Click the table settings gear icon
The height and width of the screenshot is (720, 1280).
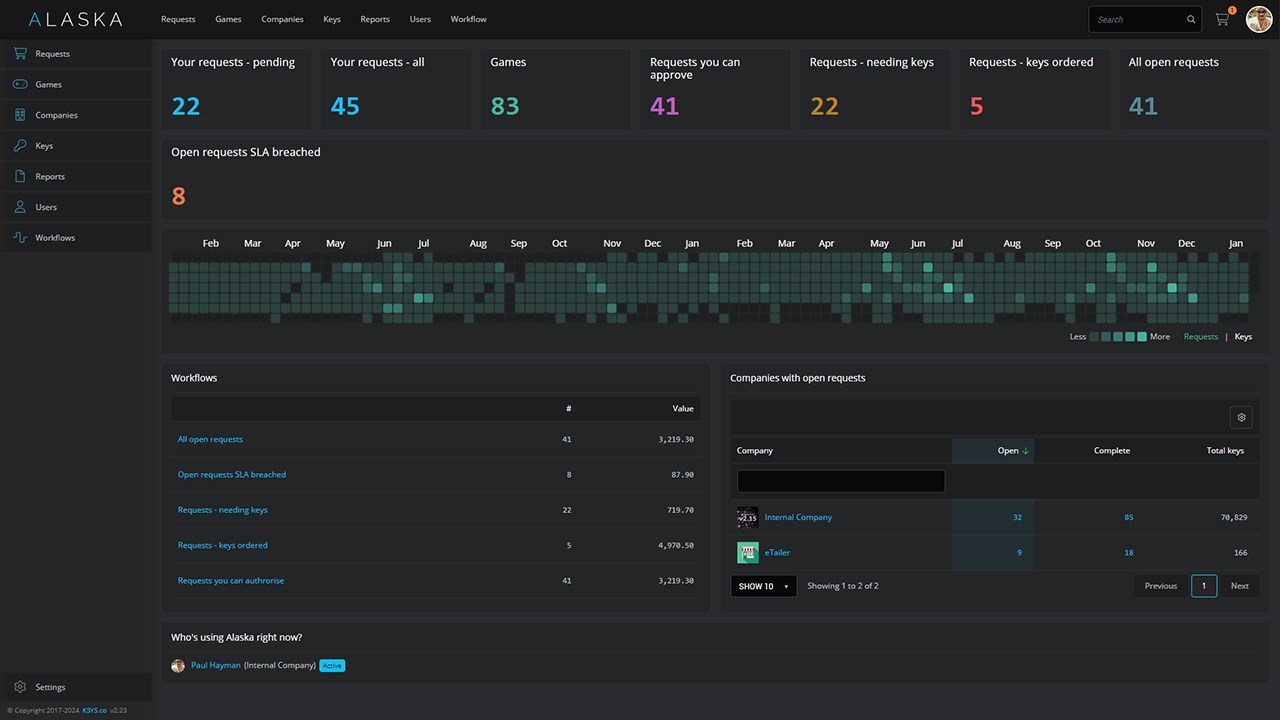1241,417
